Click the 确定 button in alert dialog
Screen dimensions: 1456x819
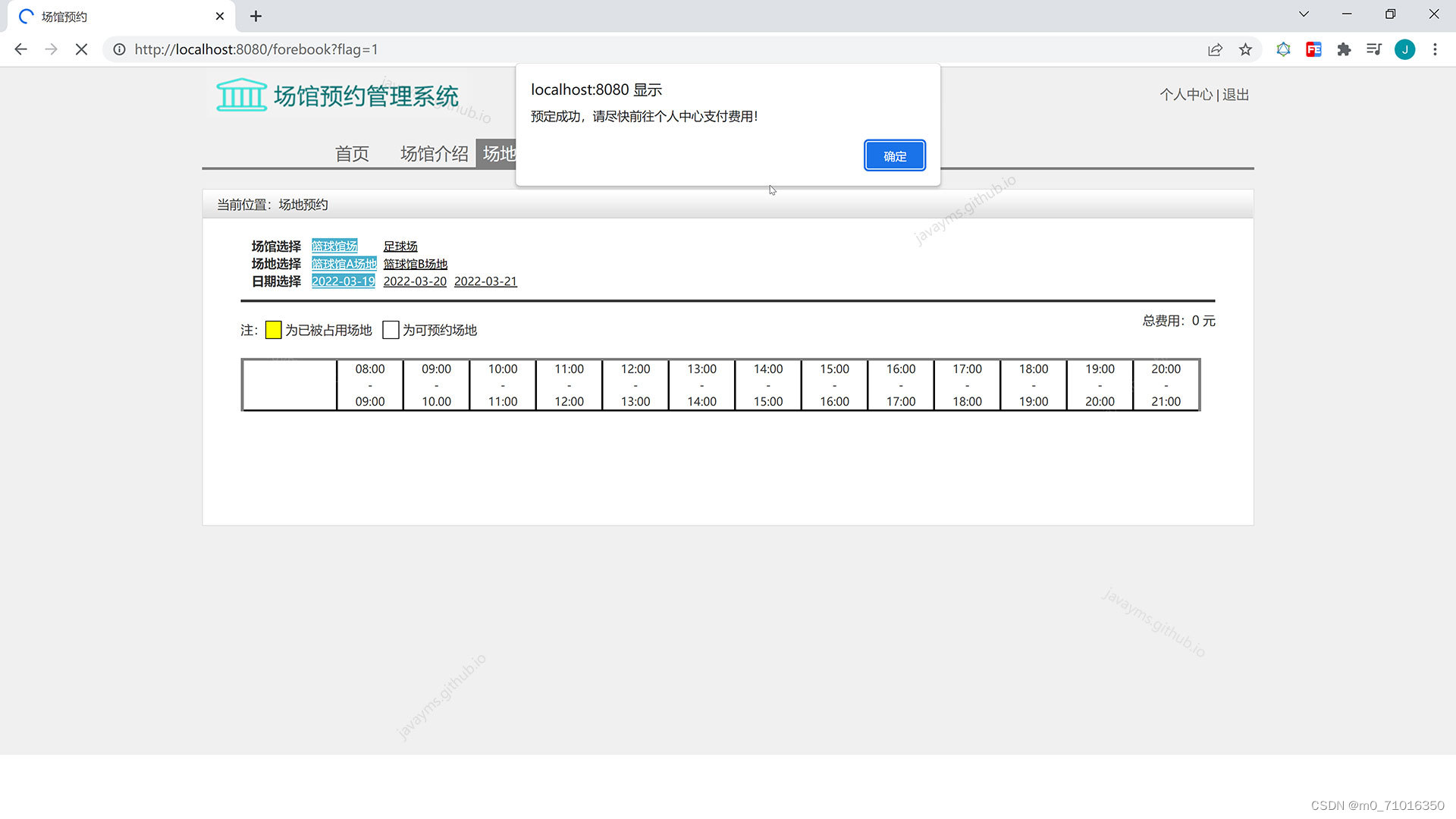pos(895,155)
